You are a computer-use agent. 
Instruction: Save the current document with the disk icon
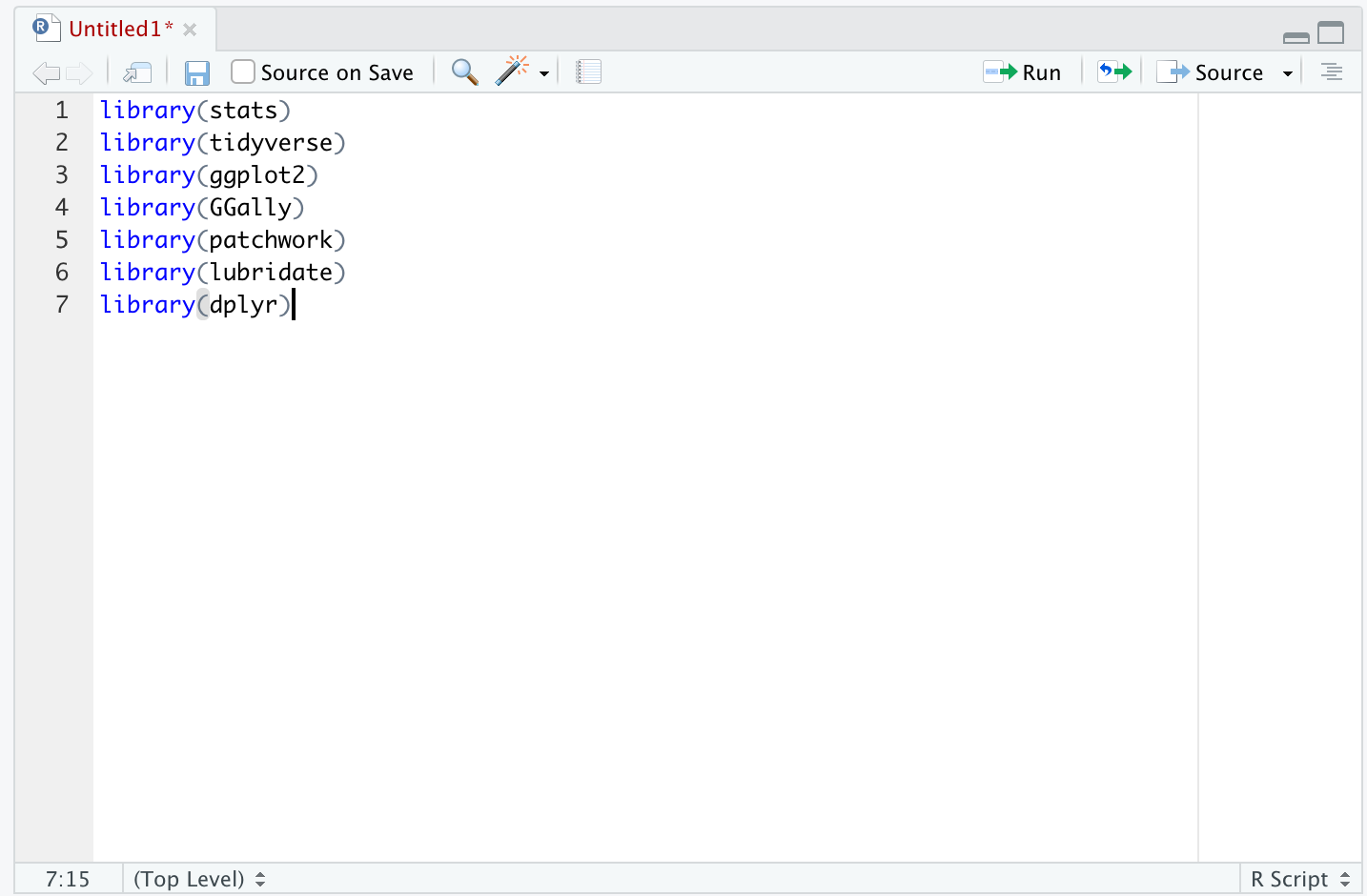197,72
